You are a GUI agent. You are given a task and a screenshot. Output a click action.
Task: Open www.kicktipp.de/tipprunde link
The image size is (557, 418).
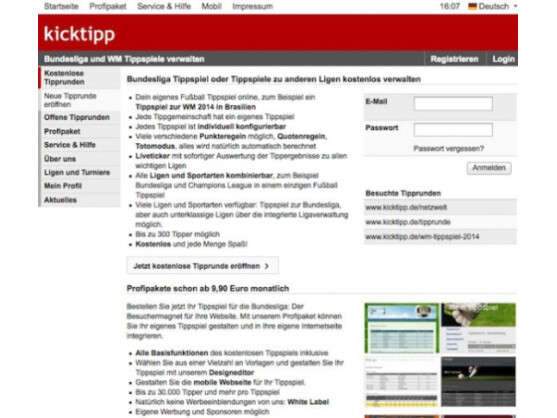[x=408, y=222]
